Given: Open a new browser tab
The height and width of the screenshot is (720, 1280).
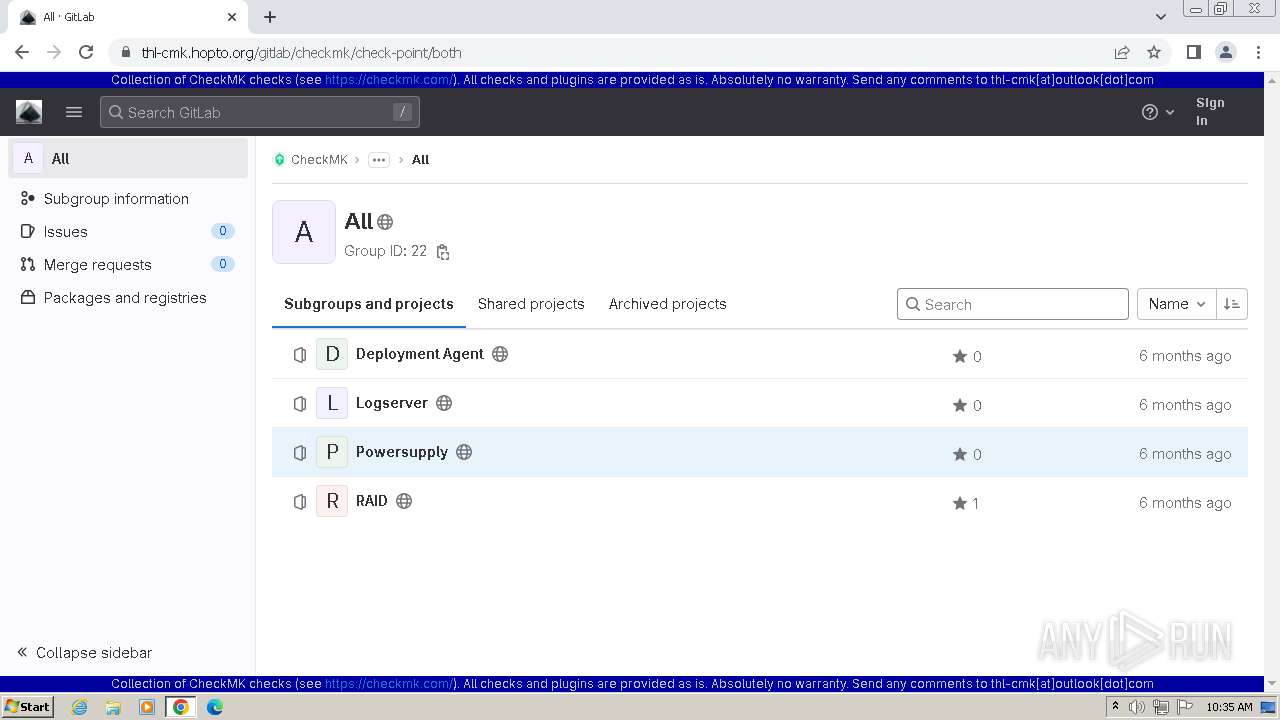Looking at the screenshot, I should pos(270,17).
